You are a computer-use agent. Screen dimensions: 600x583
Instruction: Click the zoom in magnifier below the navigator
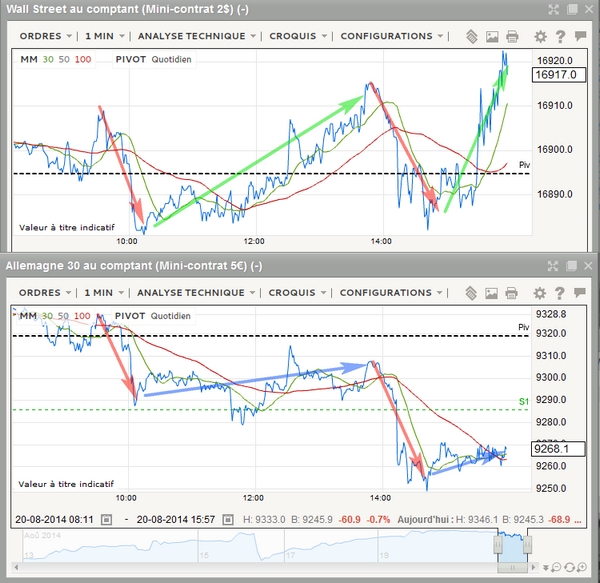click(582, 567)
